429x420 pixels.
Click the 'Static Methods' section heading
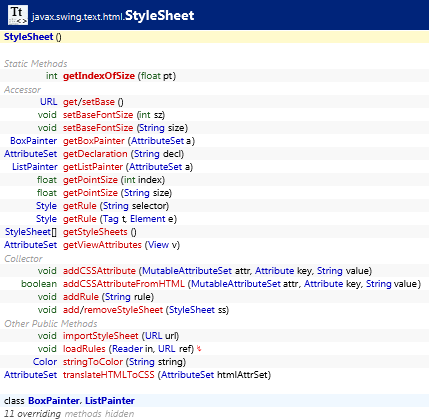(x=35, y=63)
